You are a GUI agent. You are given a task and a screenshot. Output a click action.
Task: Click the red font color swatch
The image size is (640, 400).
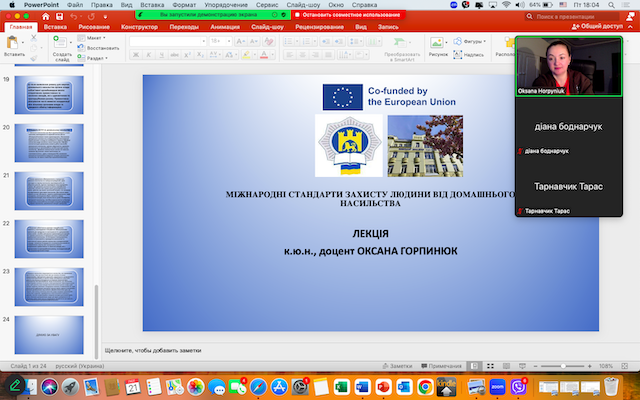(264, 55)
